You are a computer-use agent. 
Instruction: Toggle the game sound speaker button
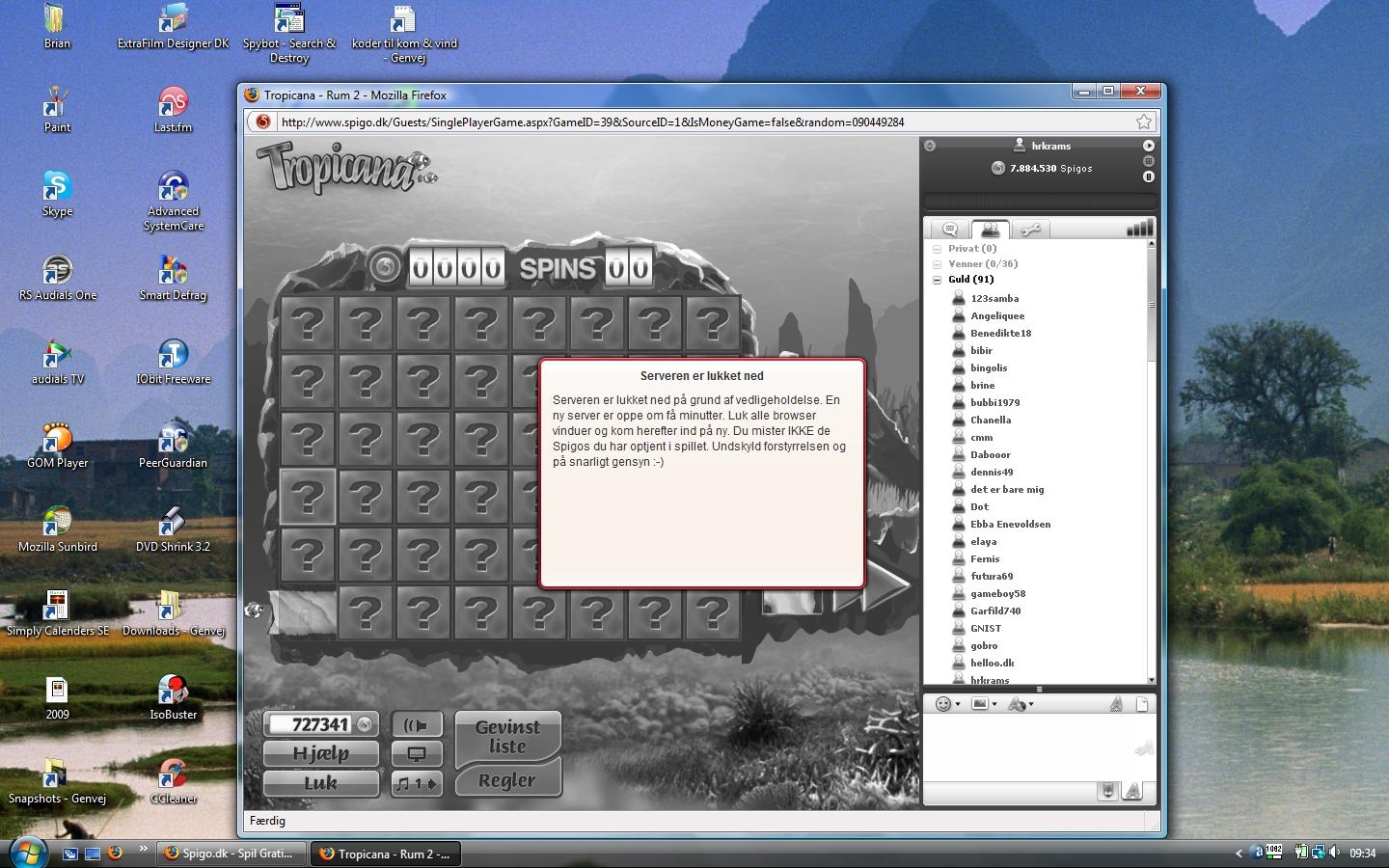417,725
